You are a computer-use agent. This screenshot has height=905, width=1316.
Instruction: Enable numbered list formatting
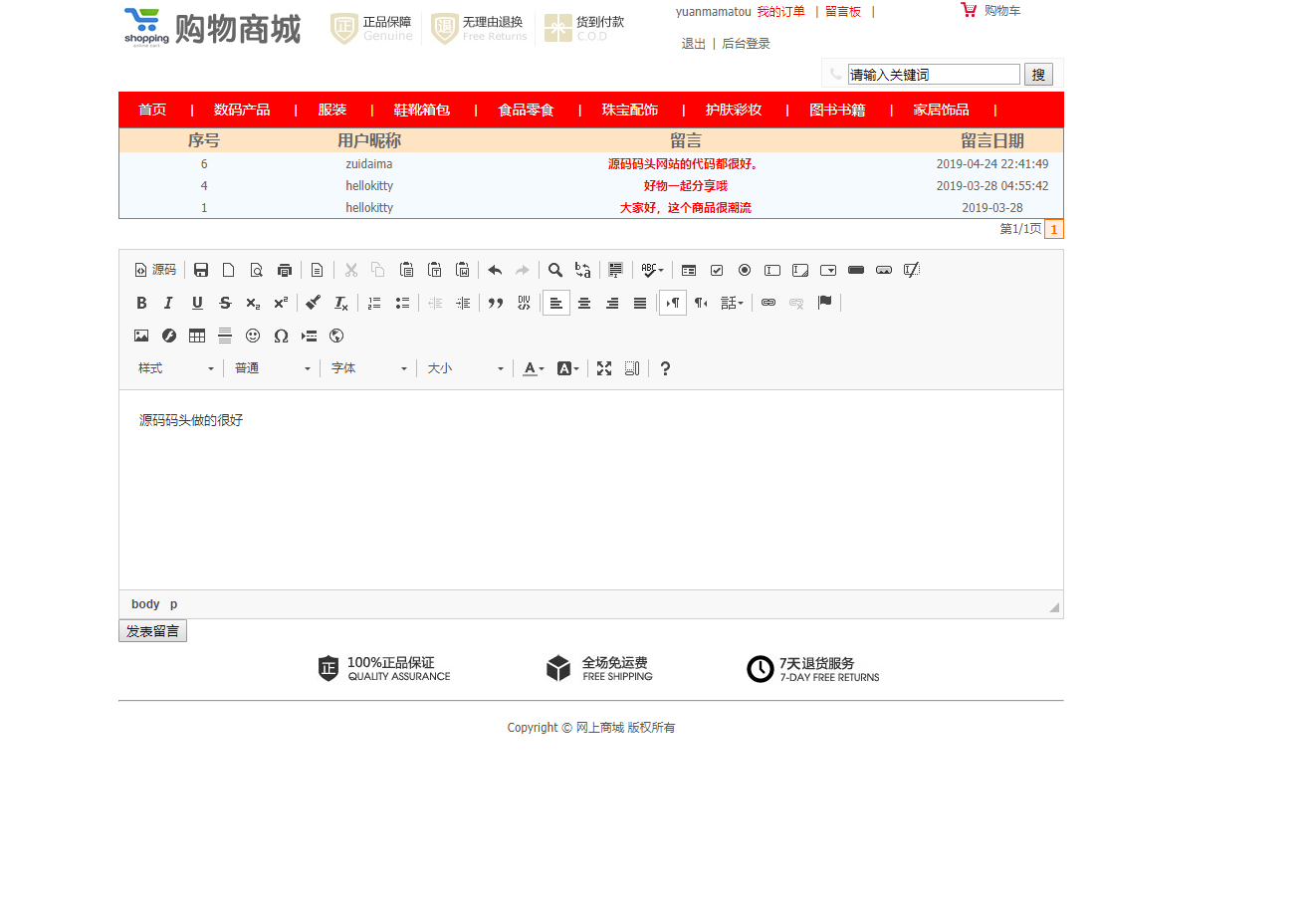click(373, 303)
